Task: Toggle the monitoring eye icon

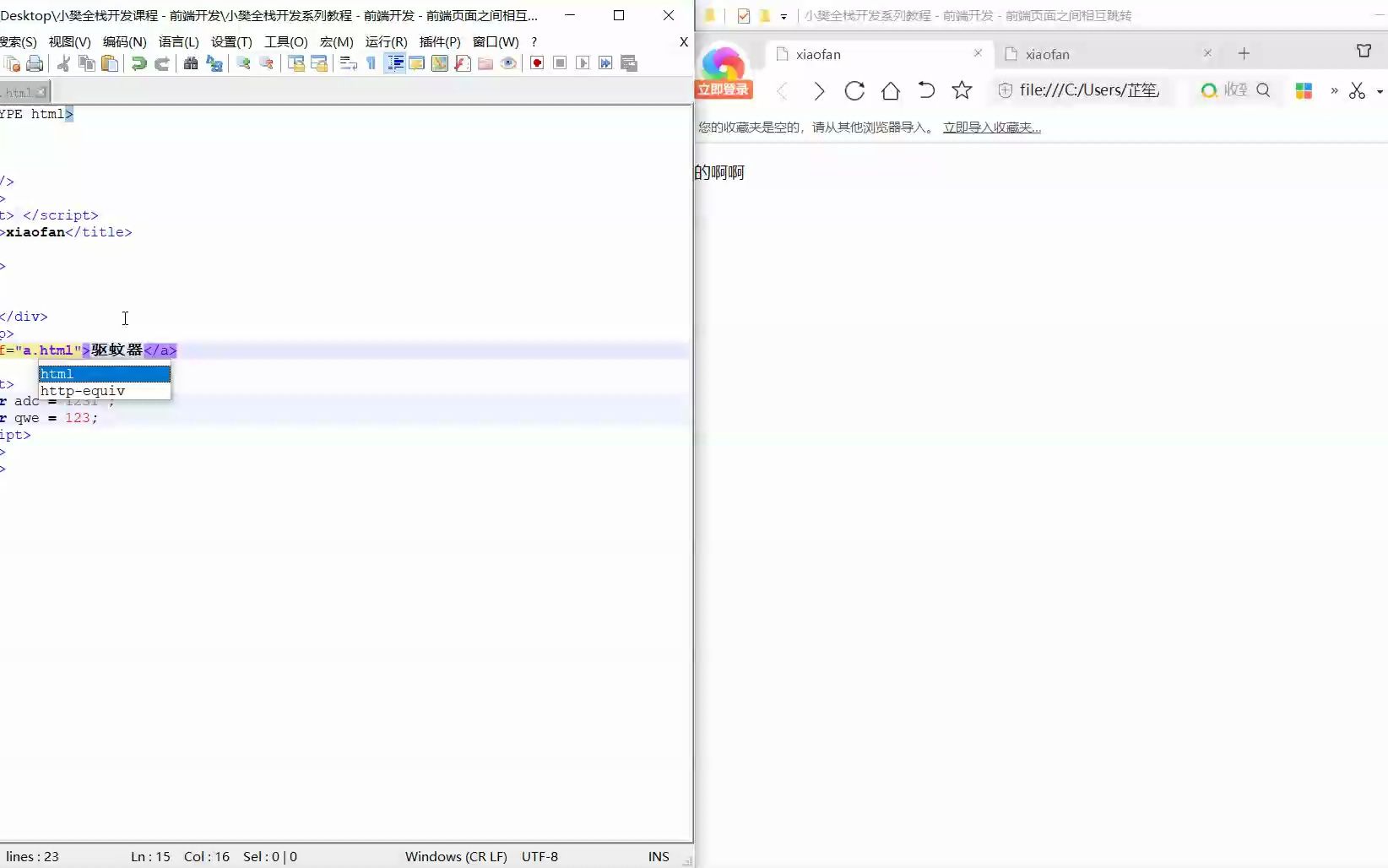Action: point(508,63)
